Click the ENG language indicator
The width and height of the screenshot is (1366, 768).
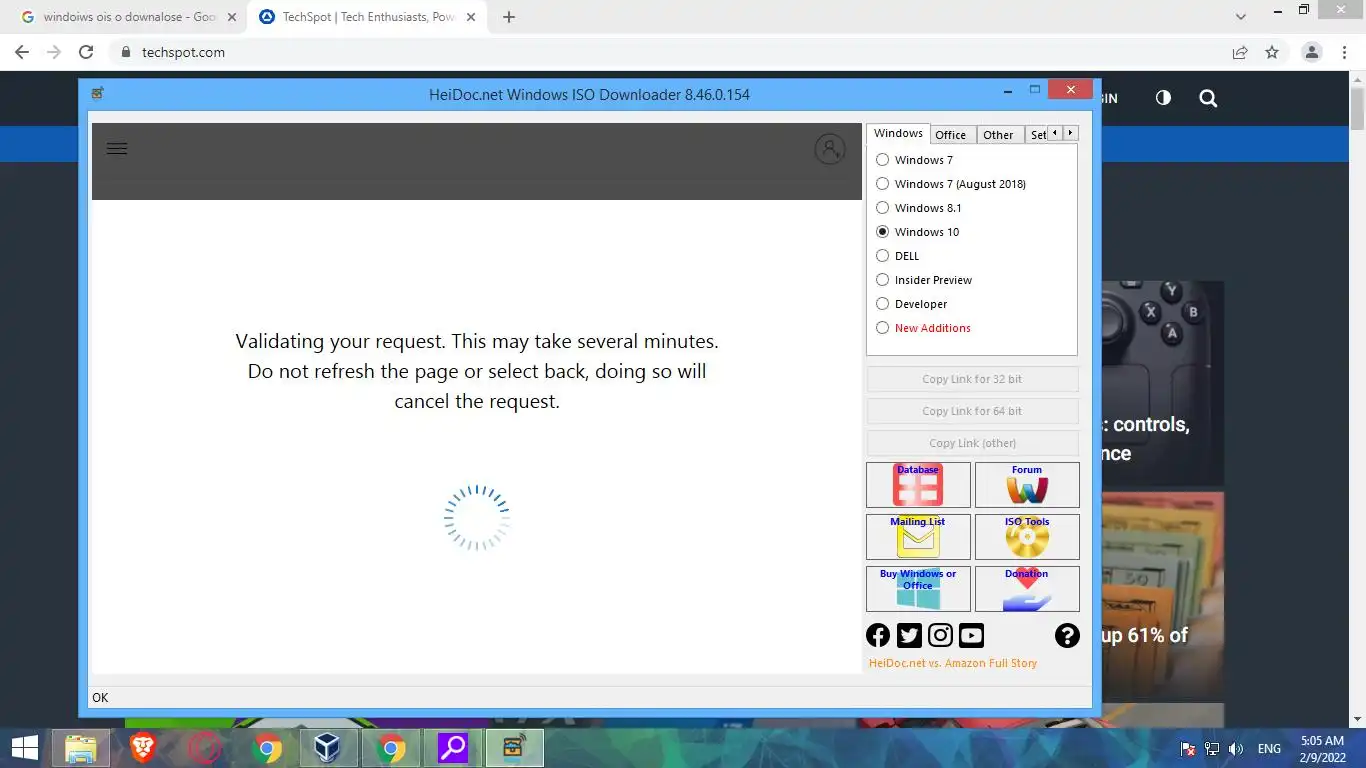pos(1269,749)
